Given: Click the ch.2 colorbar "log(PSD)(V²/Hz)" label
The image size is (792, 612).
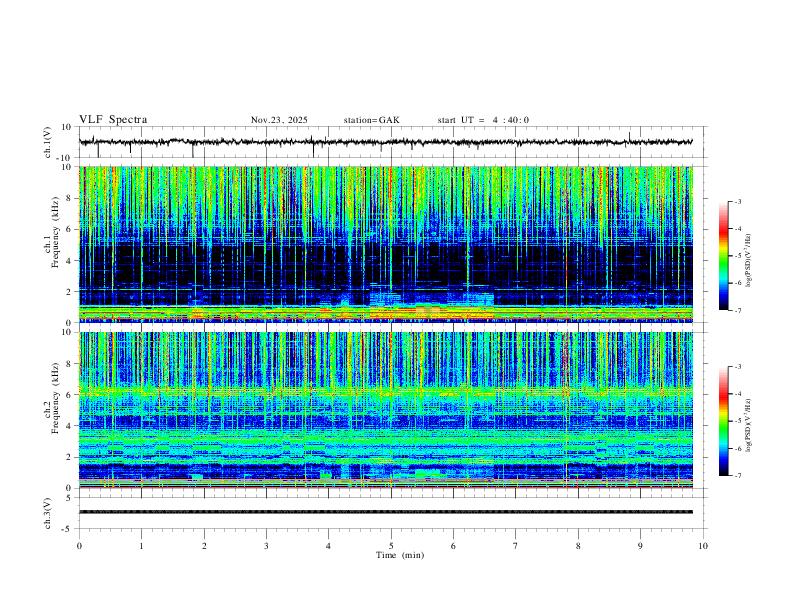Looking at the screenshot, I should (749, 426).
